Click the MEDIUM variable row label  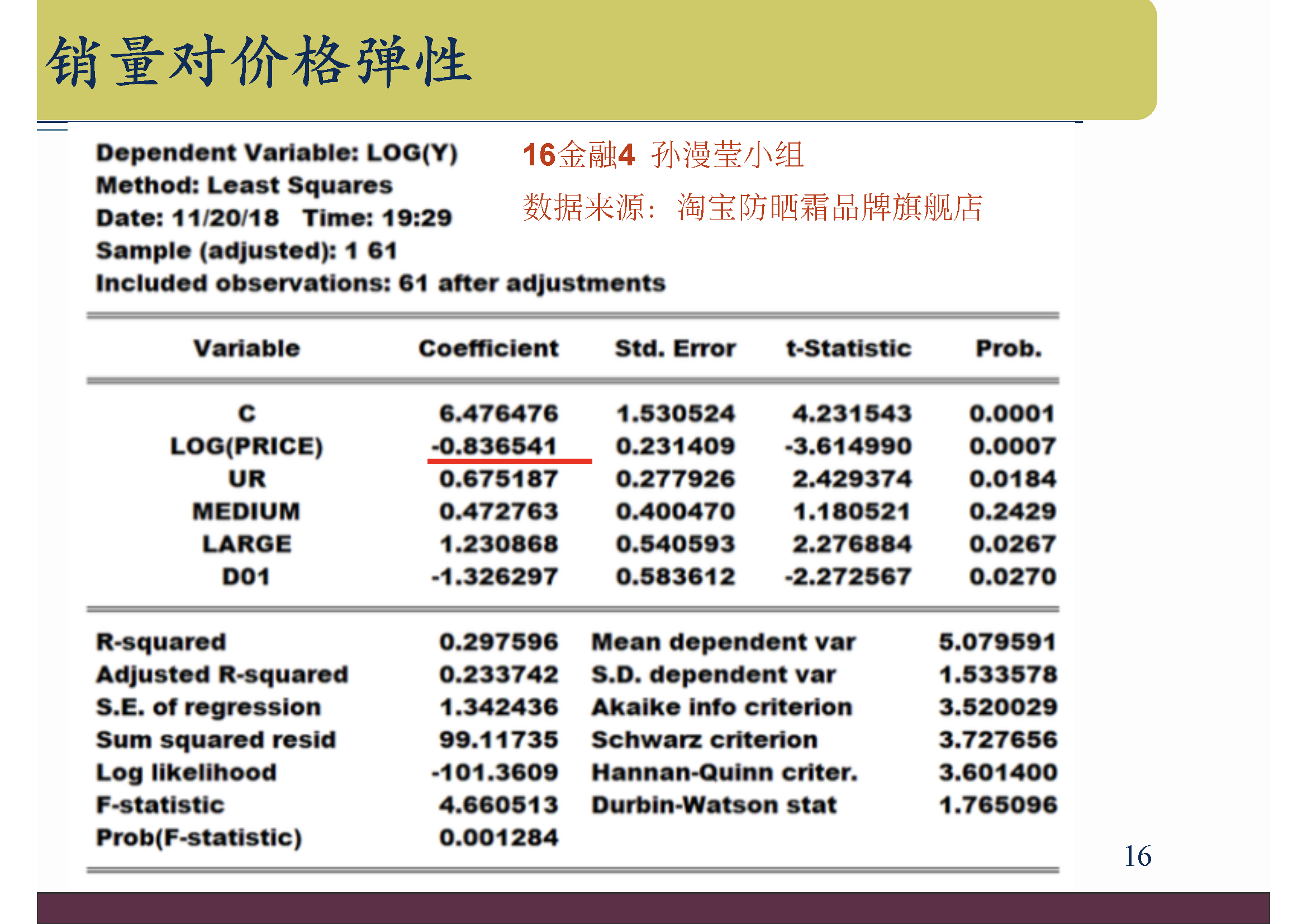click(x=246, y=511)
